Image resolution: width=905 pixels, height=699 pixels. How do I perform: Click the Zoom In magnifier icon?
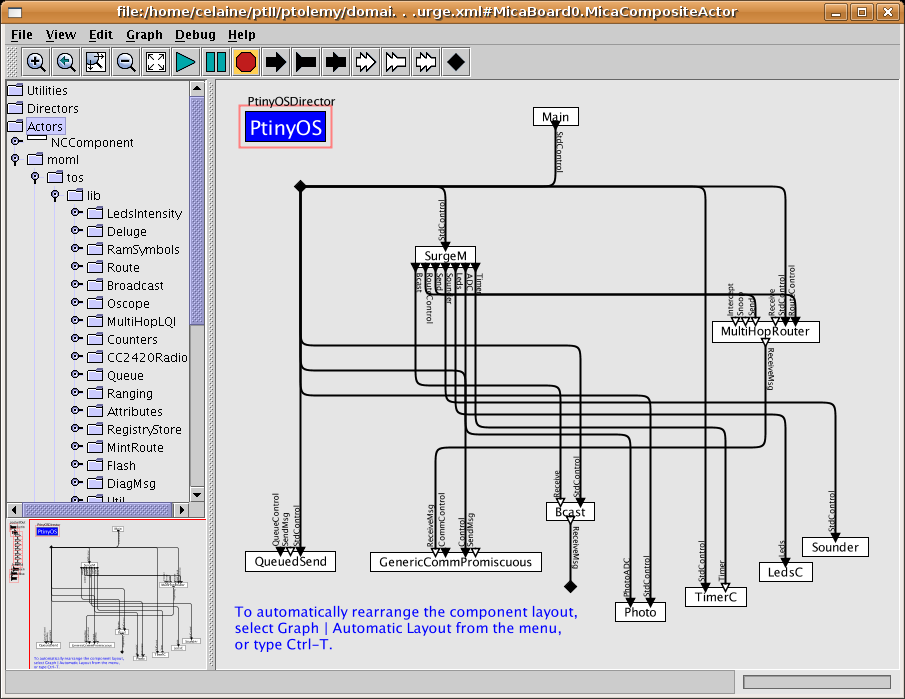click(36, 62)
